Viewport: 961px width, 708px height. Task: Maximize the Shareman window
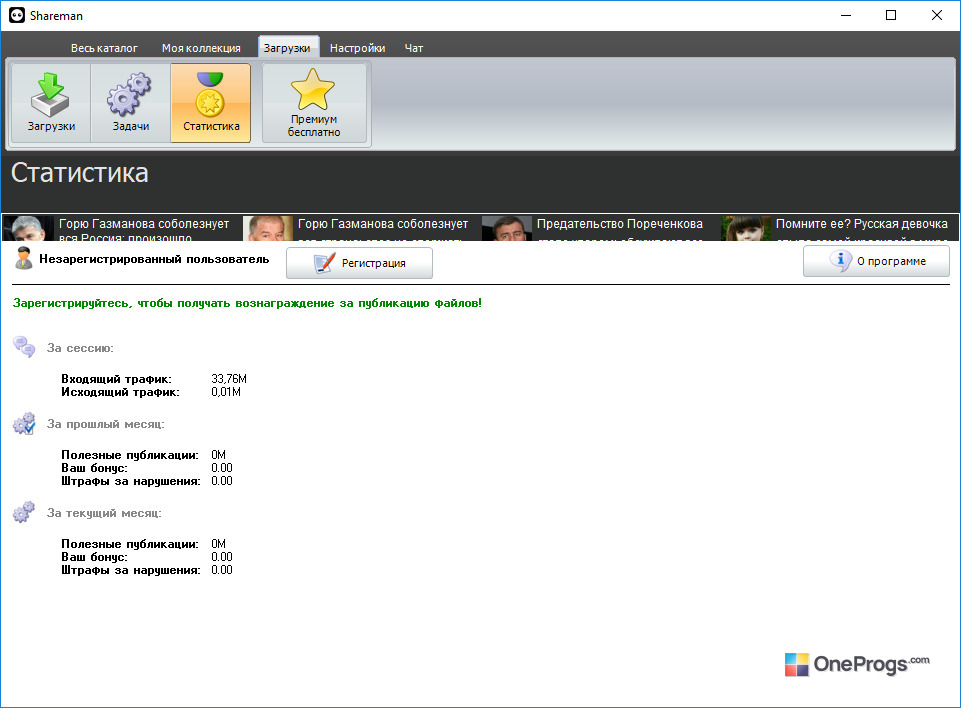(891, 15)
